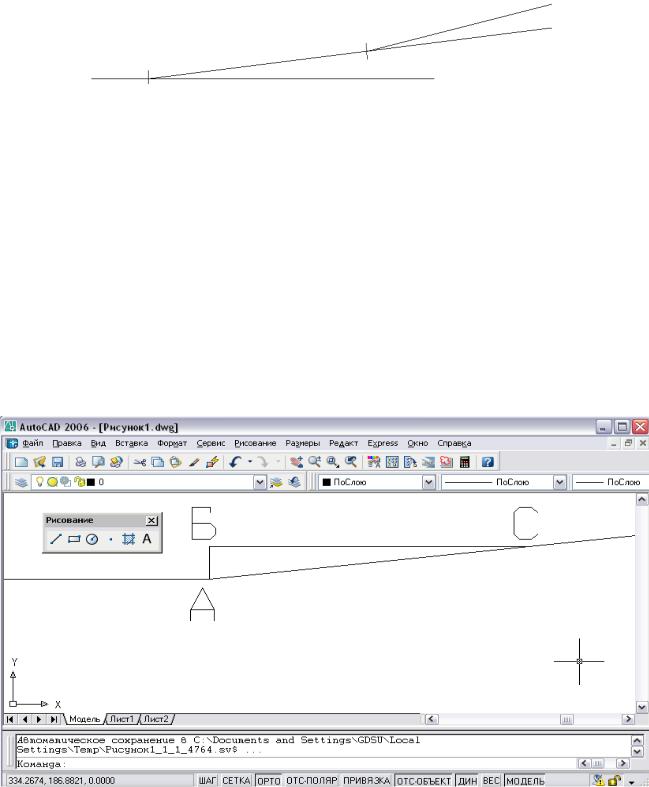Copy selection with the Copy icon

pos(158,462)
